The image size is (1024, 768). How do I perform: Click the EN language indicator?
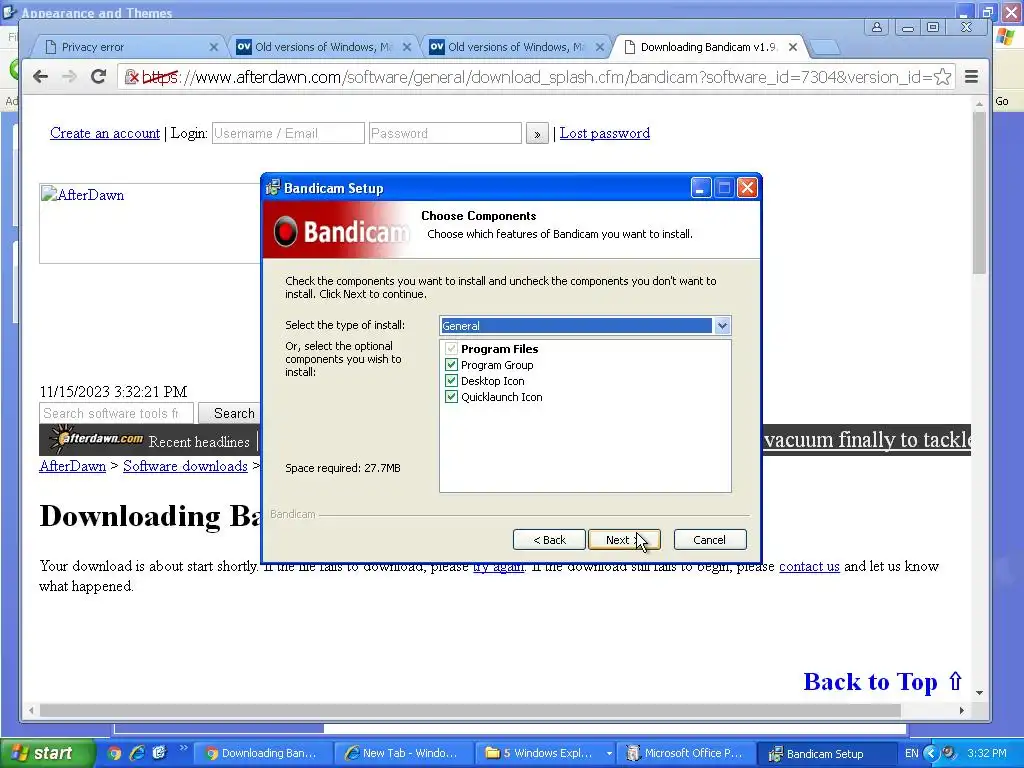(912, 753)
